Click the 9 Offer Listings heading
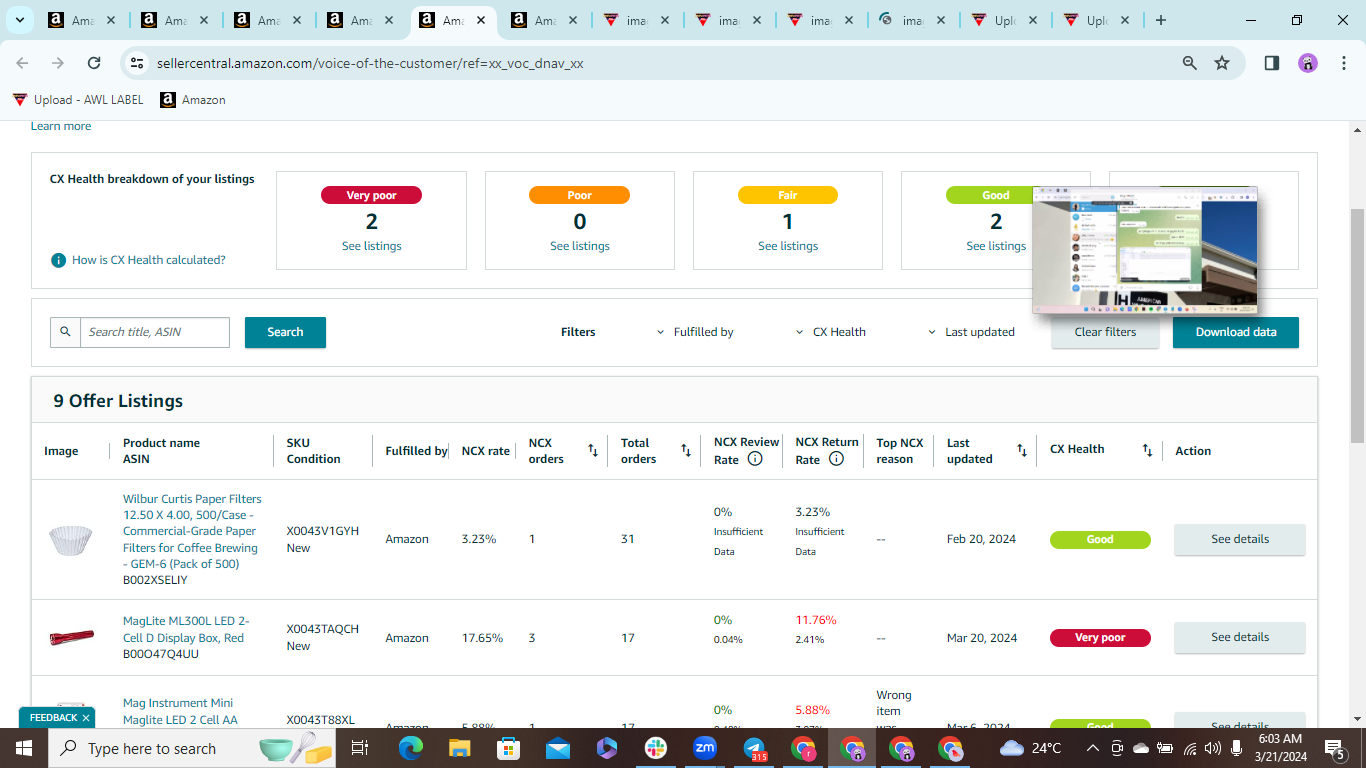Screen dimensions: 1366x768 click(118, 401)
